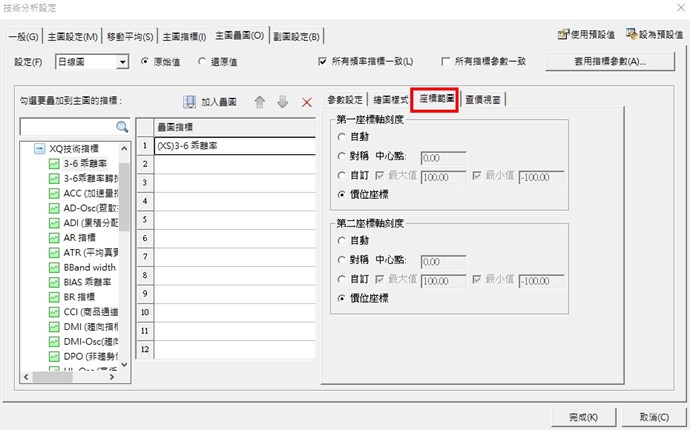
Task: Open the 繪圖樣式 sub-tab
Action: coord(391,100)
